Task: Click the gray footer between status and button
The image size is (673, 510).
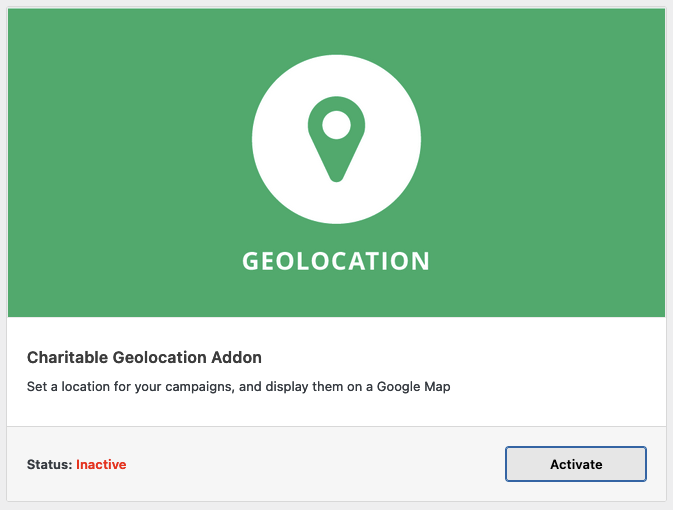Action: [x=315, y=464]
